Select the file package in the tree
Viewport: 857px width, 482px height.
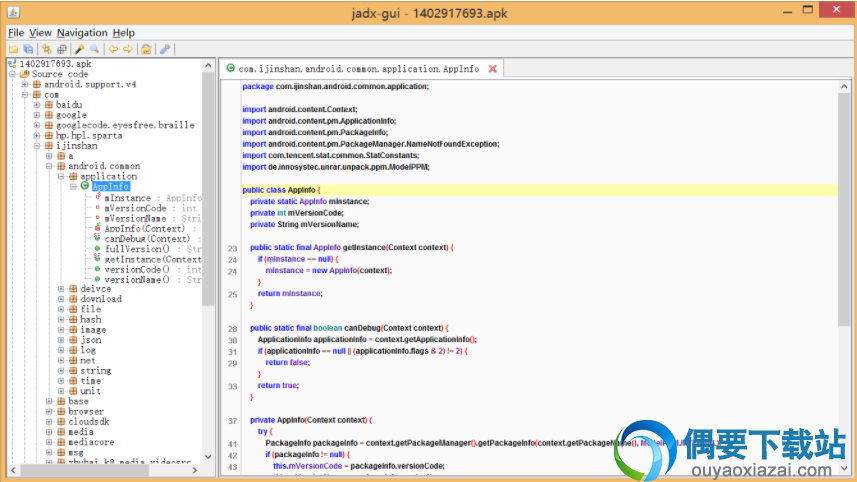click(91, 309)
